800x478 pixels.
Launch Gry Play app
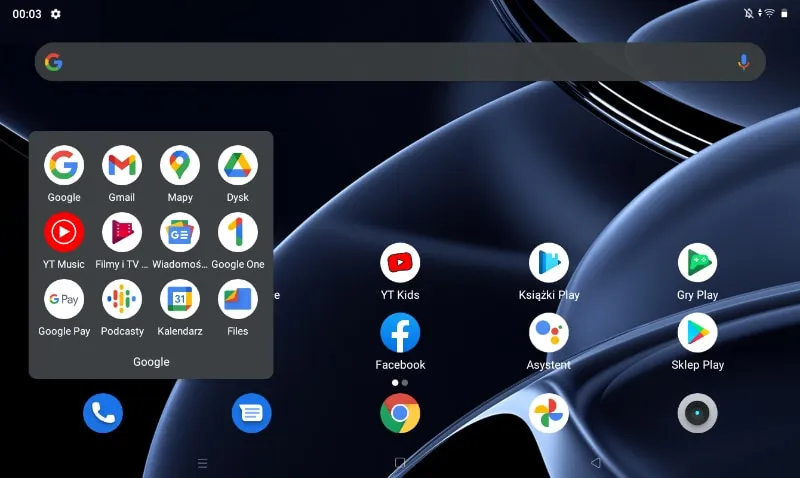697,263
